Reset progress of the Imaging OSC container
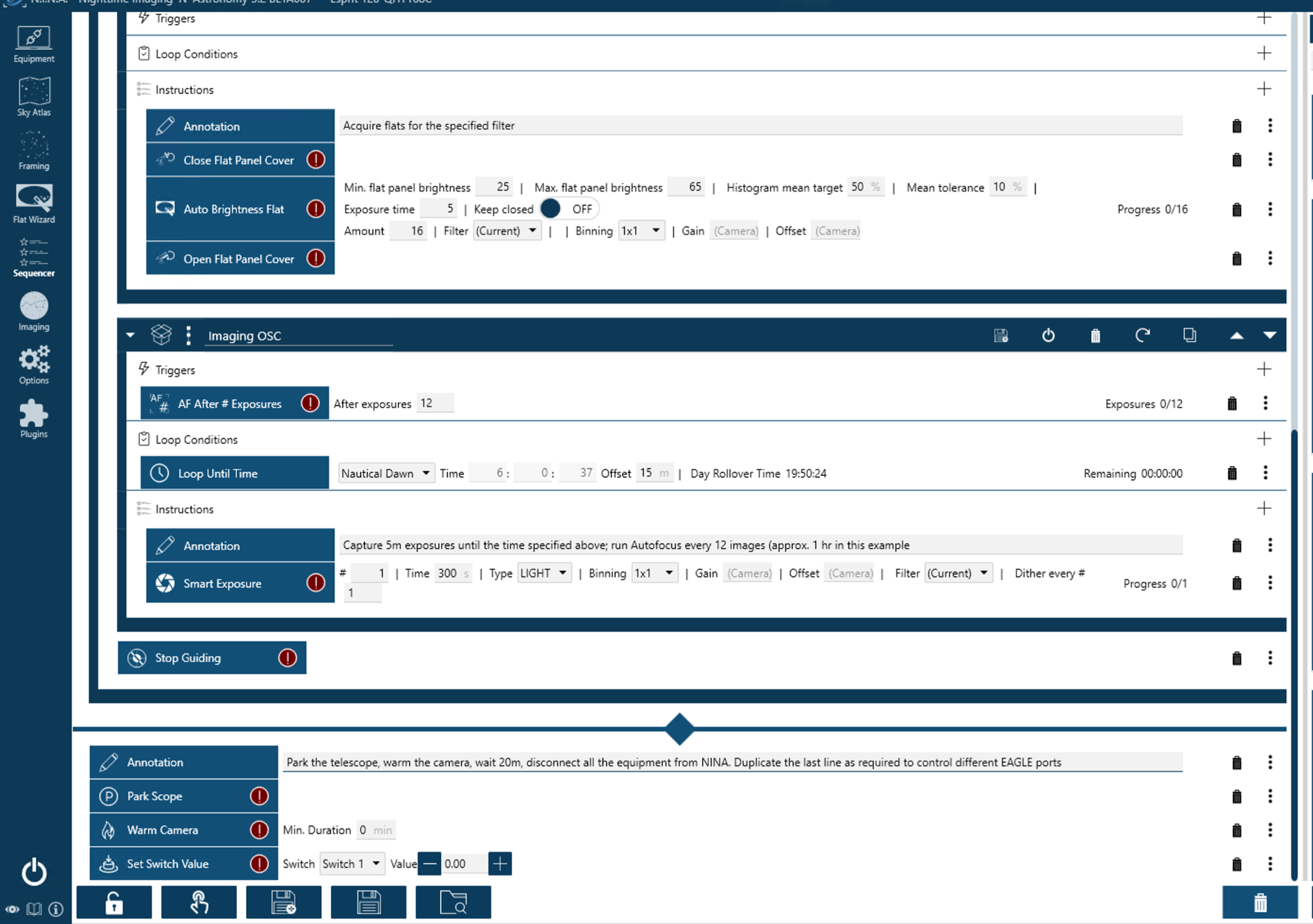Screen dimensions: 1313x924 [1143, 335]
